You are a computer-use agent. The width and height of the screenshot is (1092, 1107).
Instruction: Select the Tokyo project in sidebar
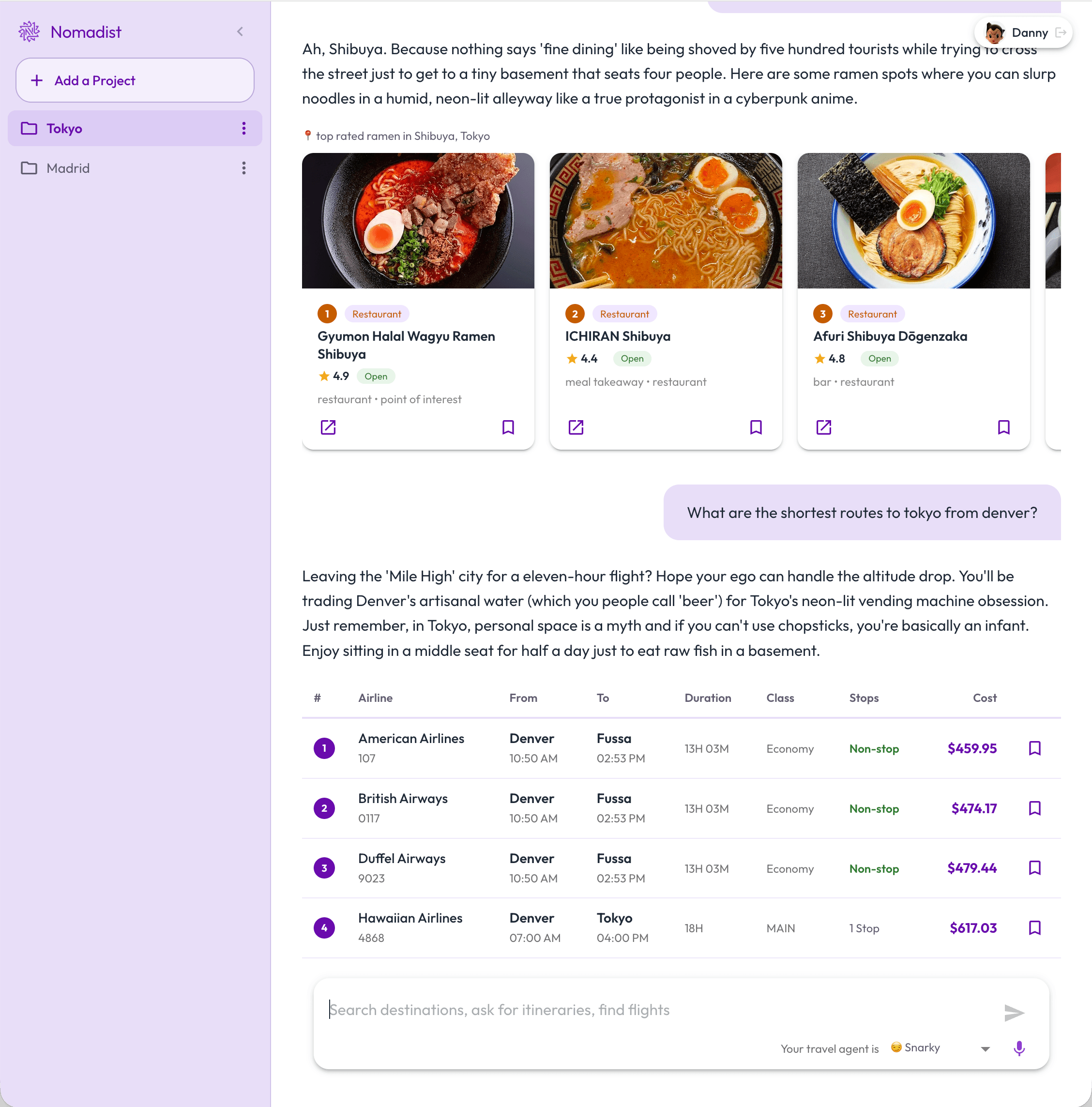click(64, 128)
